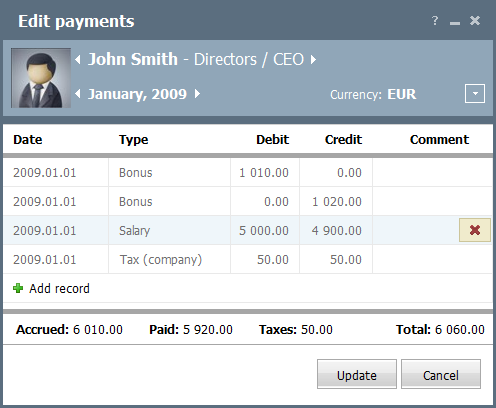Viewport: 496px width, 408px height.
Task: Click the Add record link
Action: 59,289
